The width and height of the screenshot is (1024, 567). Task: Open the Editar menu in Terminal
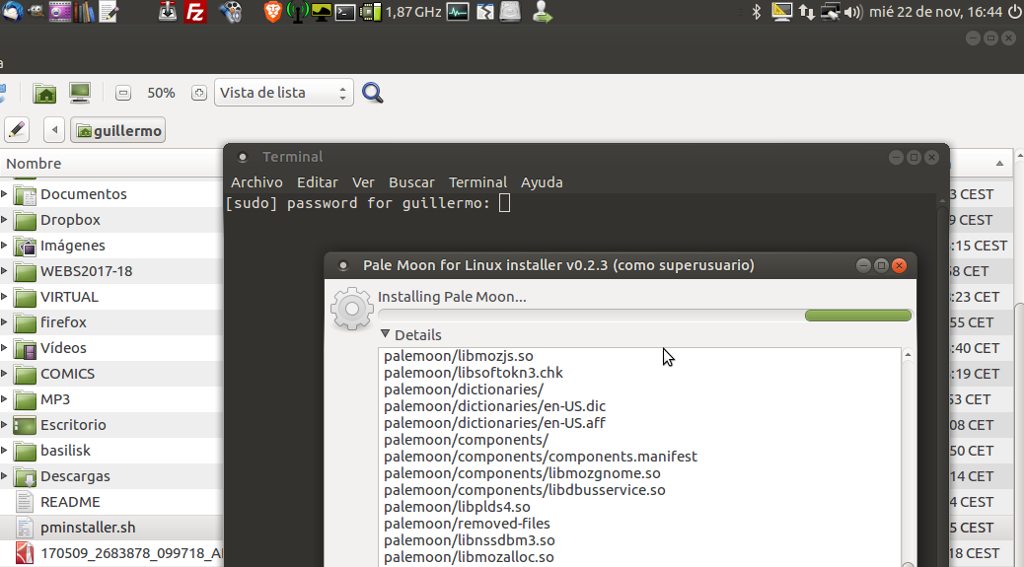tap(317, 182)
